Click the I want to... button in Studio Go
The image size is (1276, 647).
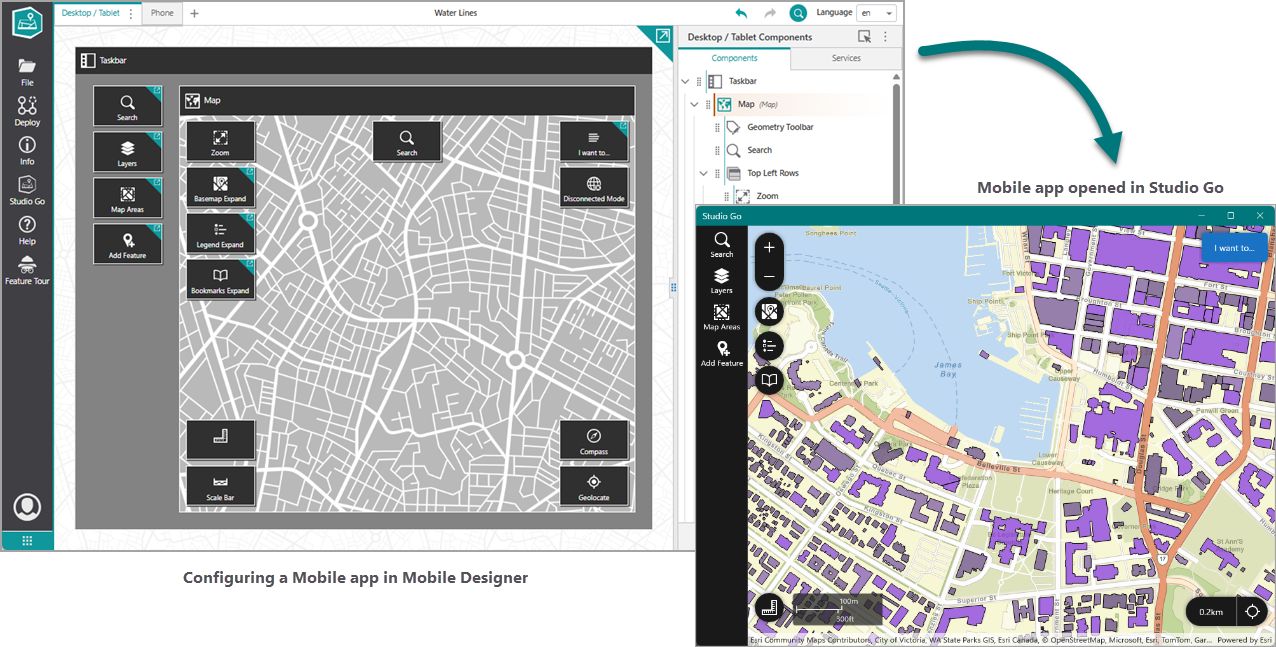[1234, 248]
